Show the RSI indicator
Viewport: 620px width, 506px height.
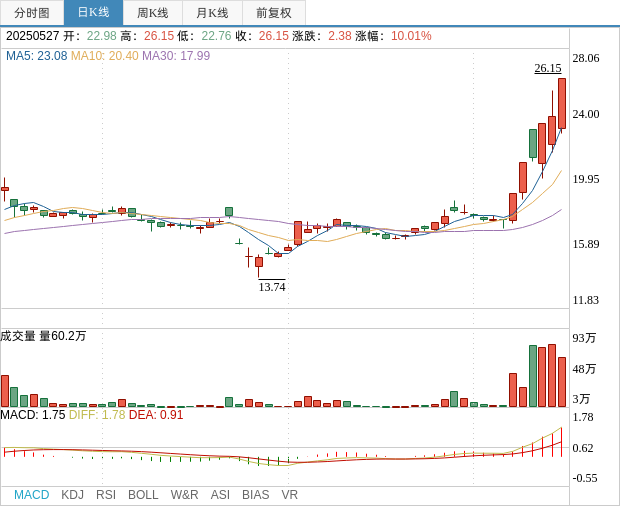point(106,495)
